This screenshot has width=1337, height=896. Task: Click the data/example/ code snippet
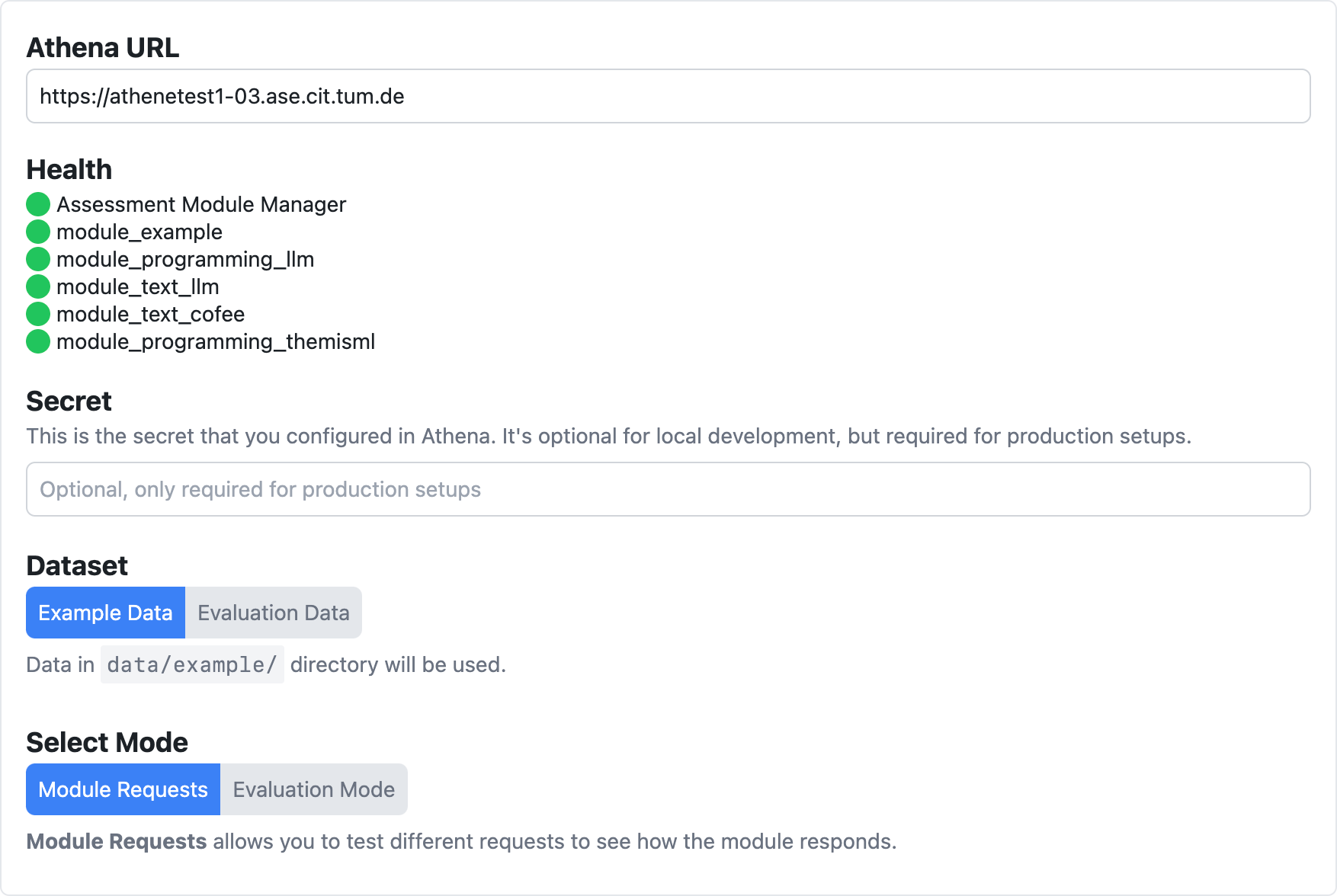coord(192,664)
